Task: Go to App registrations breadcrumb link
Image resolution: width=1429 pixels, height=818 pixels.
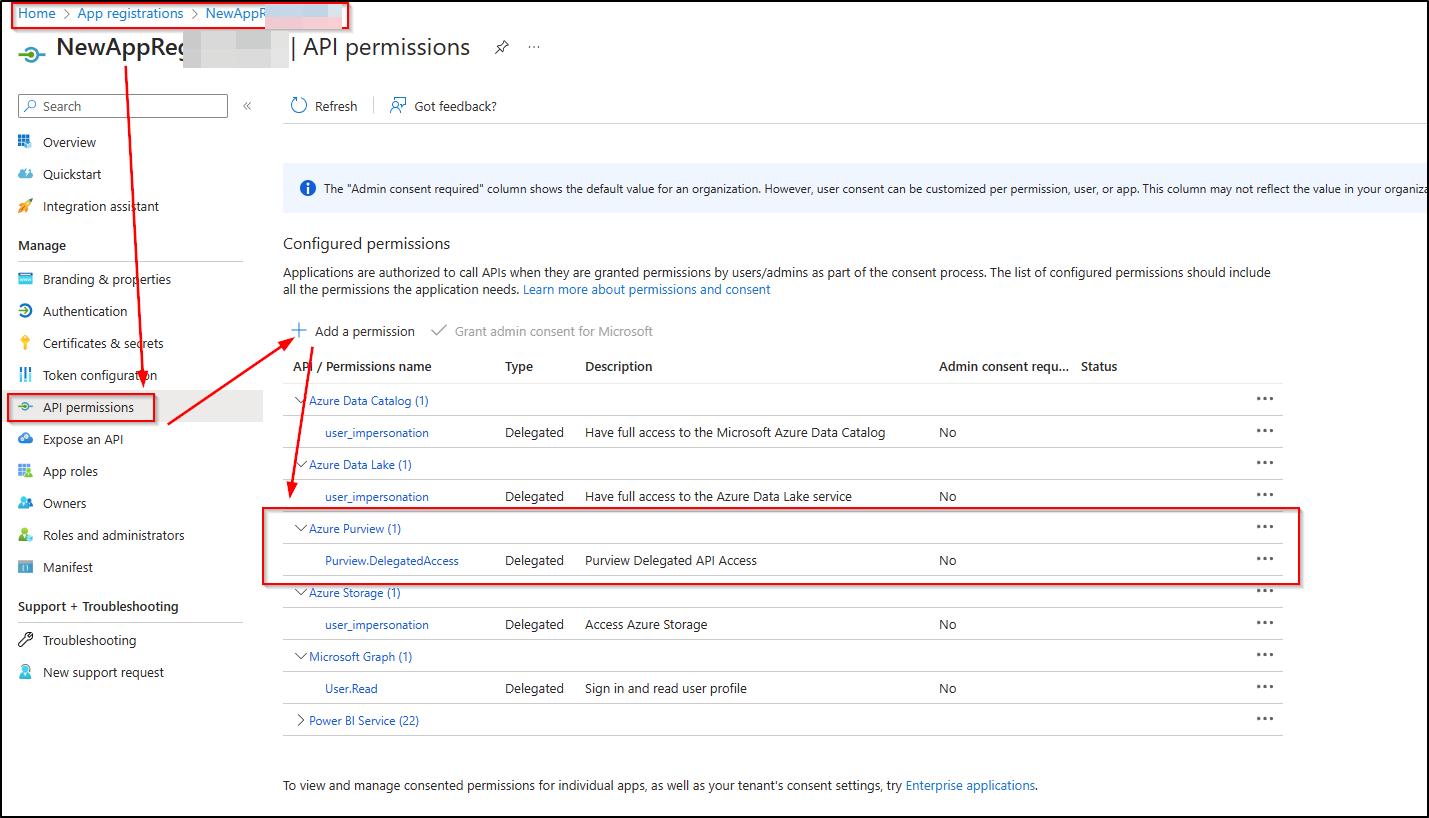Action: (130, 14)
